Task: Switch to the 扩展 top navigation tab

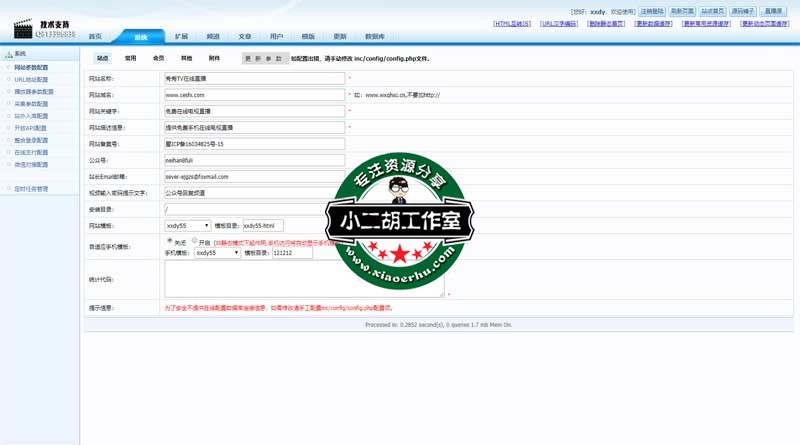Action: (x=181, y=37)
